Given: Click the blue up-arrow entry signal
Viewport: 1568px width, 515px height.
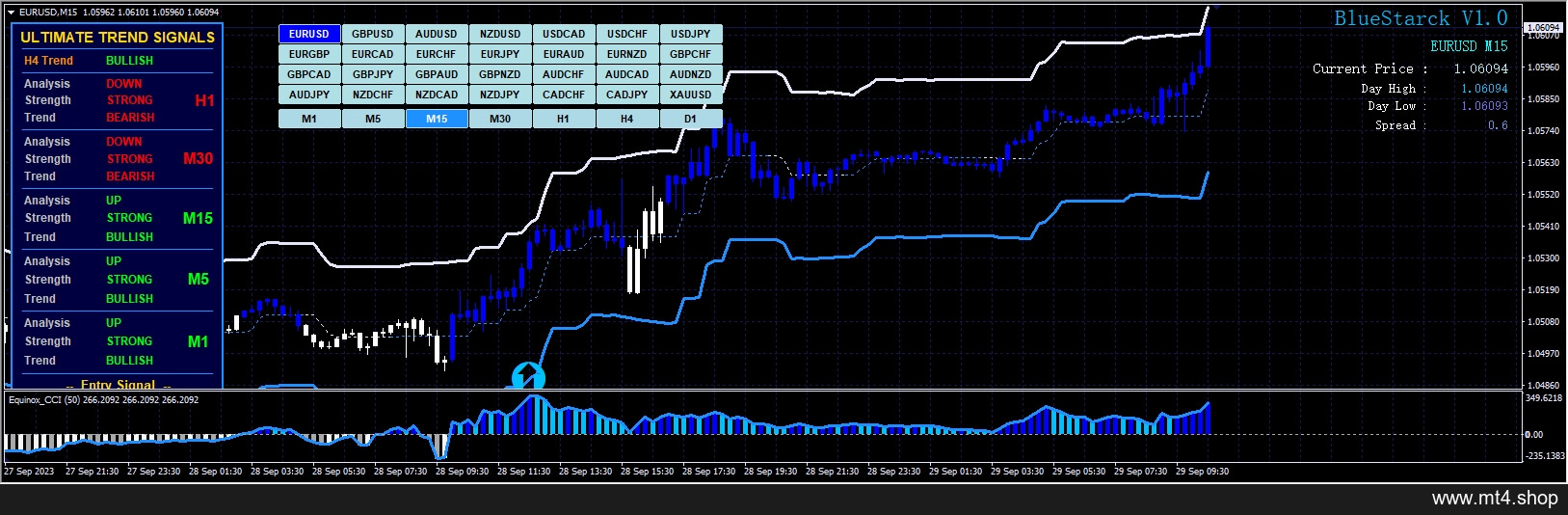Looking at the screenshot, I should click(x=528, y=376).
